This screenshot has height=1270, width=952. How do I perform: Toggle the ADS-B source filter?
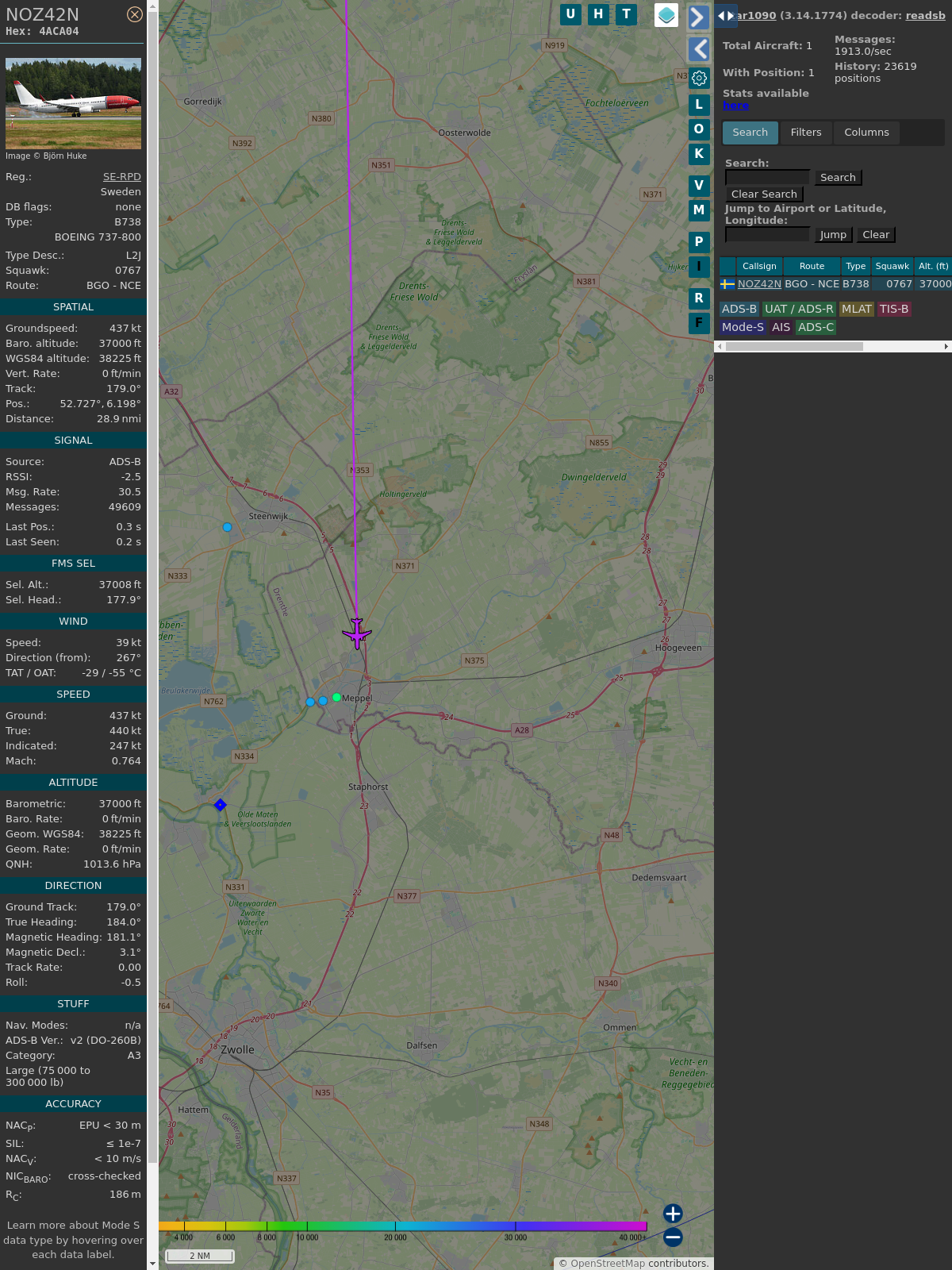739,309
